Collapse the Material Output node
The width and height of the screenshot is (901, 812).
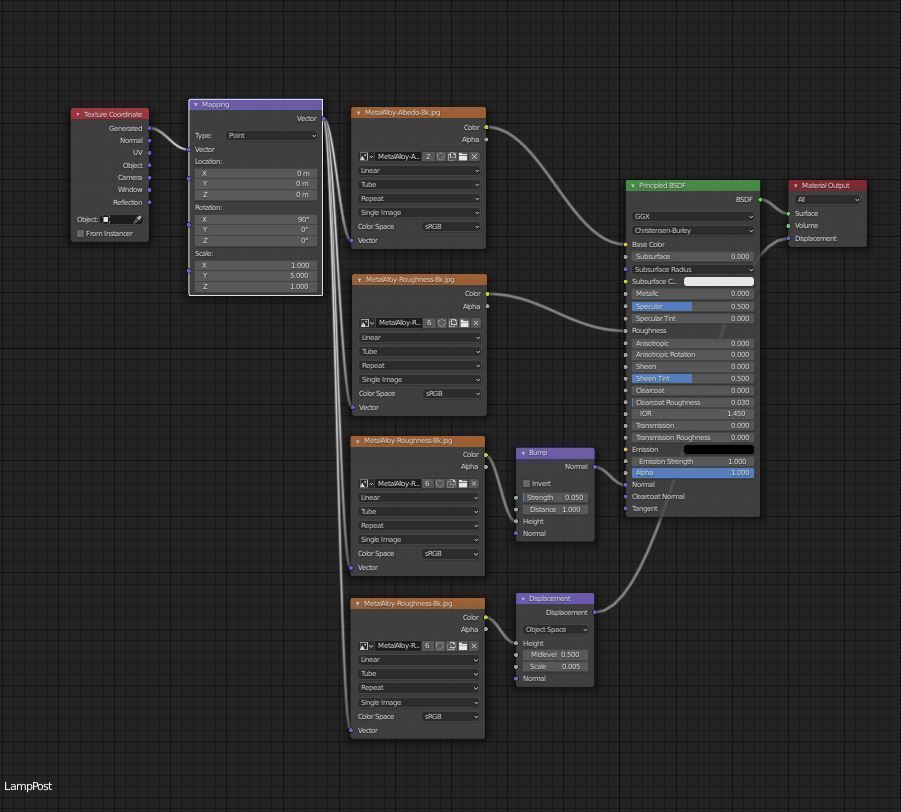coord(796,186)
